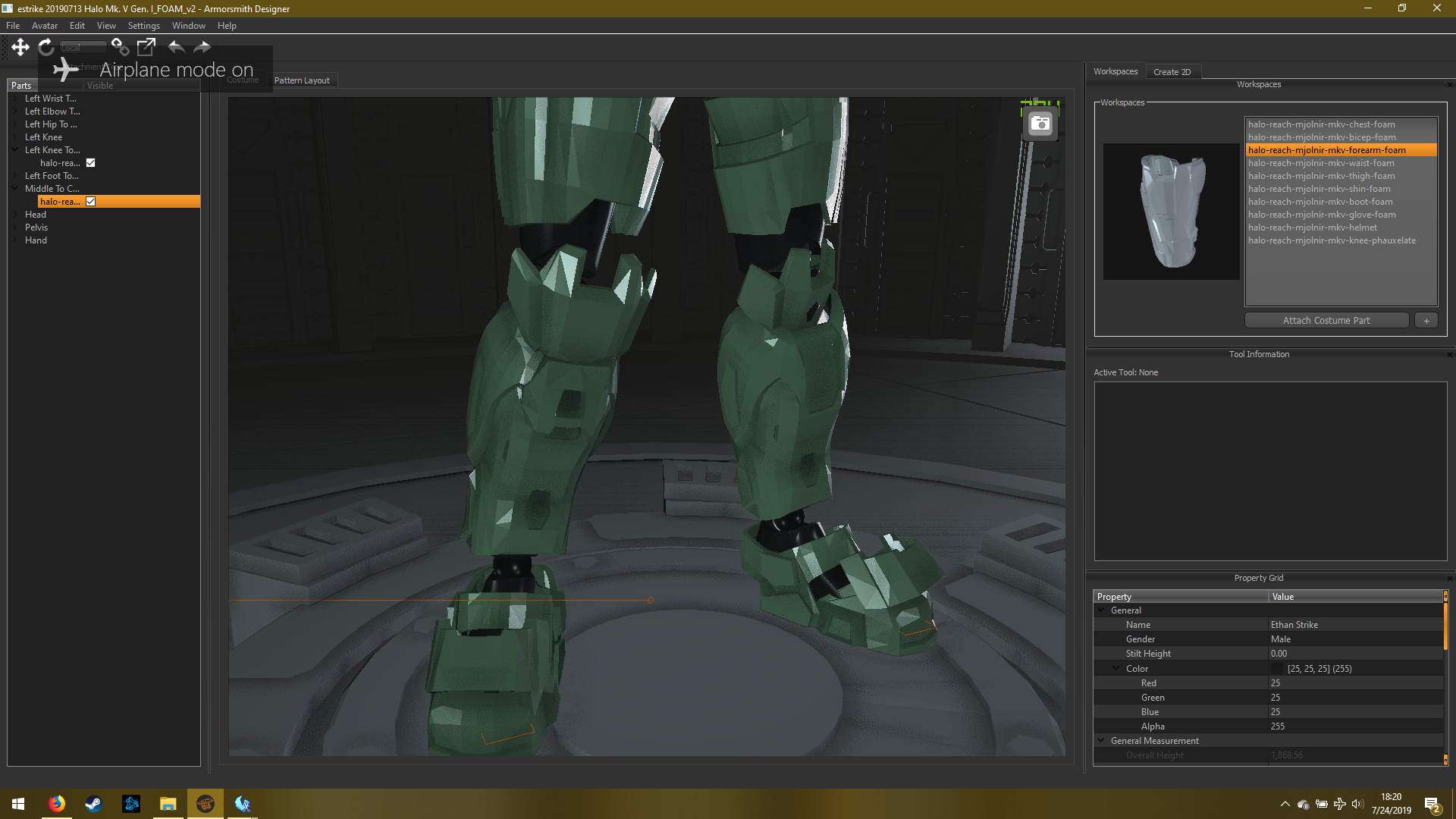Image resolution: width=1456 pixels, height=819 pixels.
Task: Open the Settings menu
Action: 144,26
